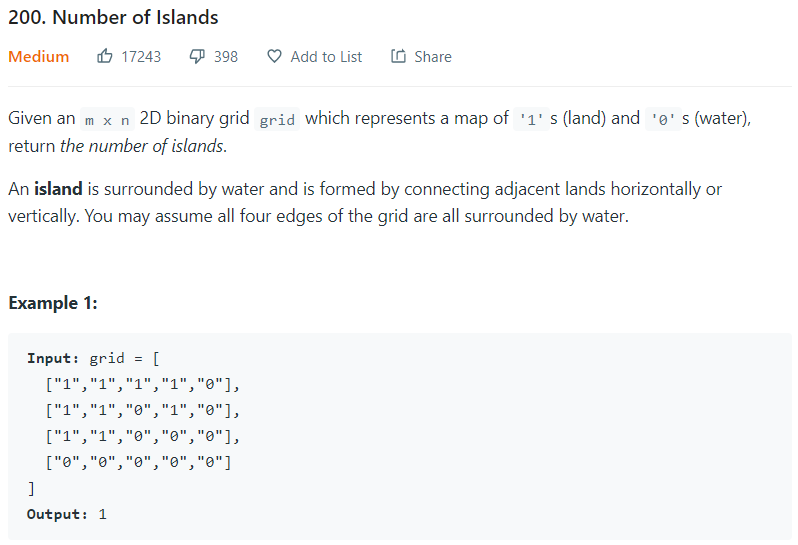Click the heart icon beside Add to List

click(274, 56)
